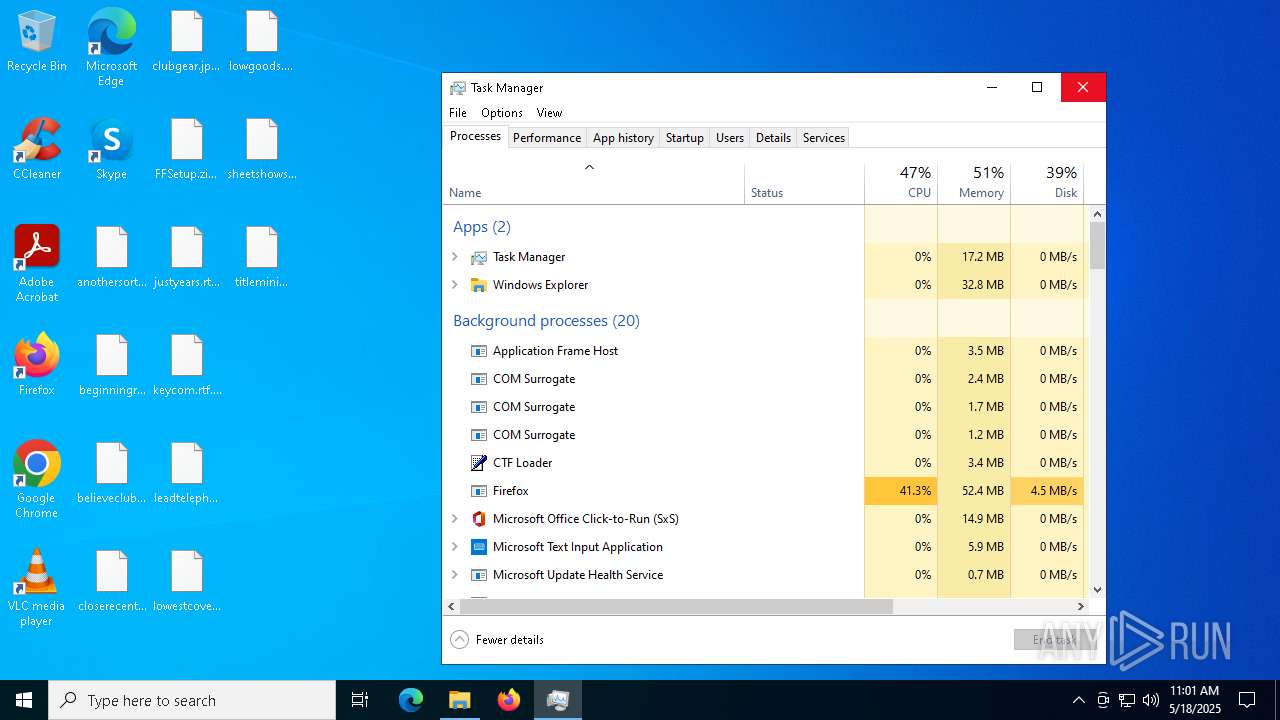Switch to the App history tab
Screen dimensions: 1280x720
click(x=623, y=138)
